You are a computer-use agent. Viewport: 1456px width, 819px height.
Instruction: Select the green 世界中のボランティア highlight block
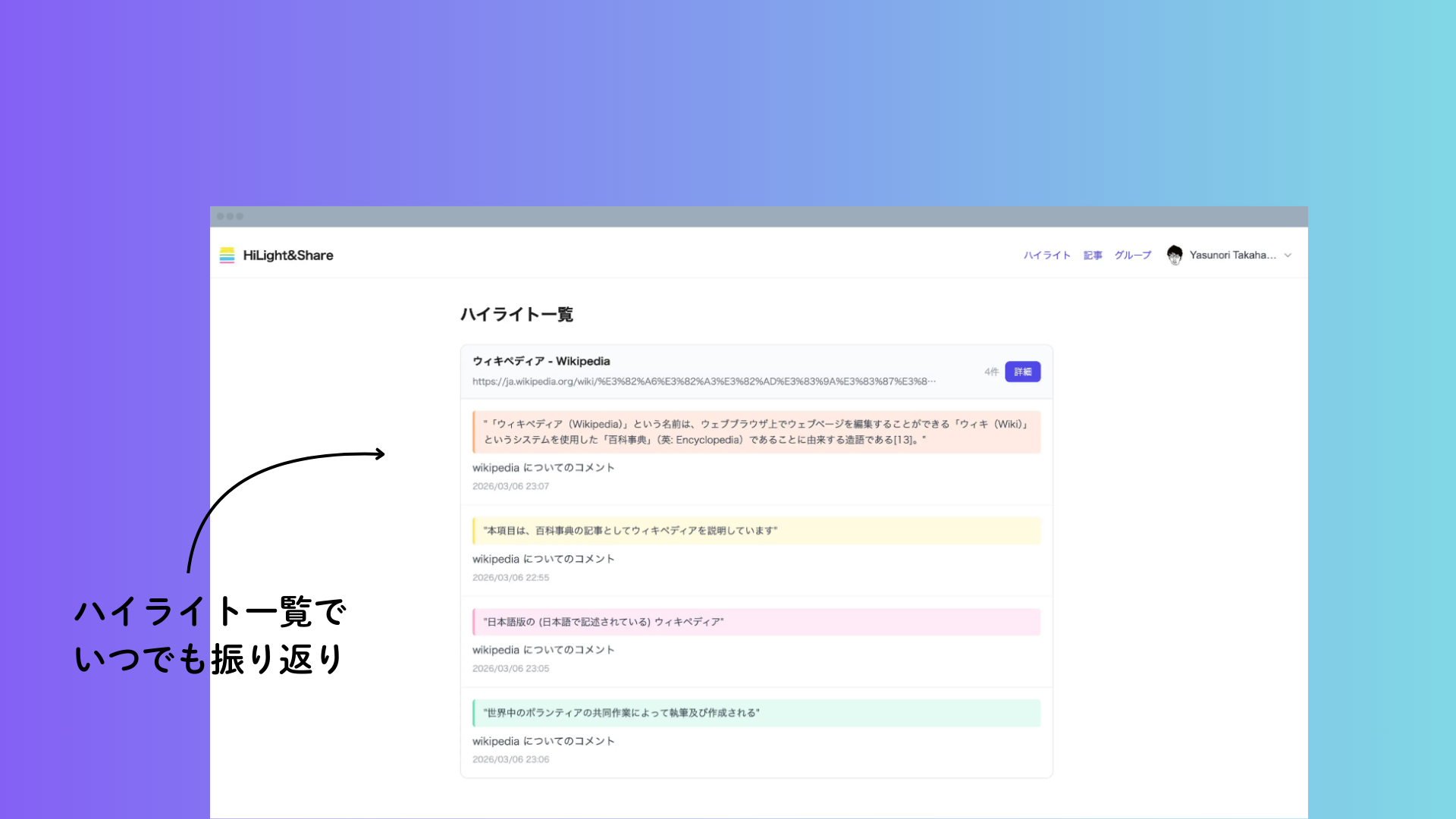coord(756,713)
